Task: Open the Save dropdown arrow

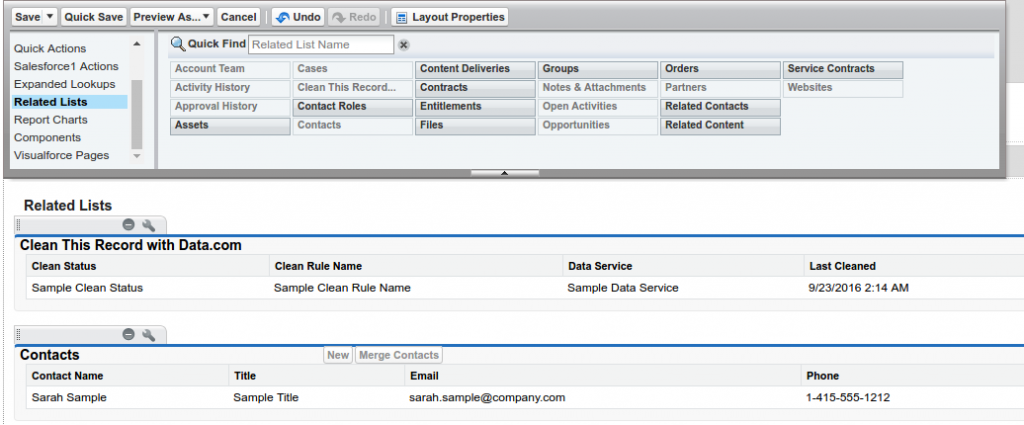Action: click(x=50, y=17)
